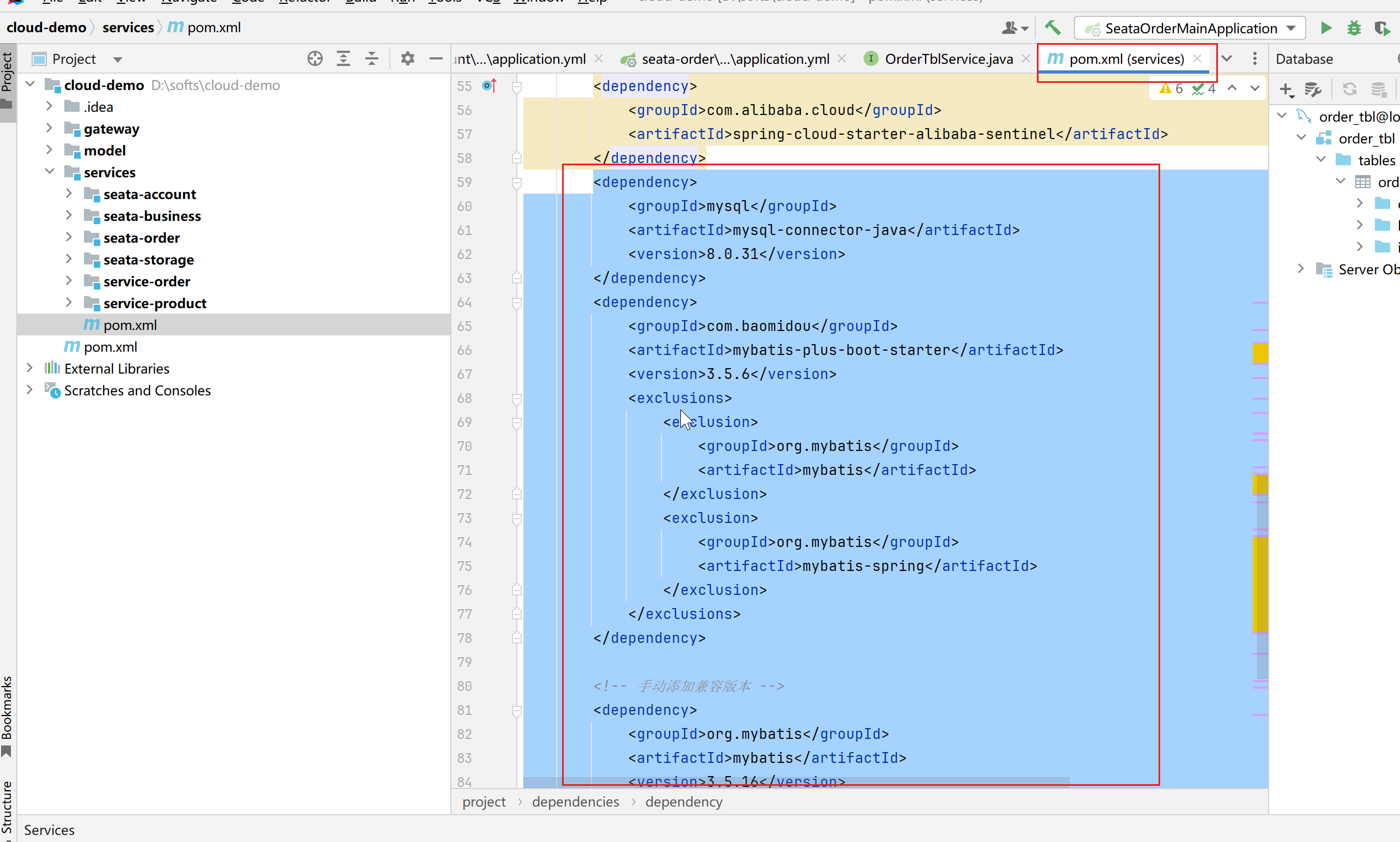This screenshot has width=1400, height=842.
Task: Show hidden editor tabs dropdown
Action: tap(1227, 58)
